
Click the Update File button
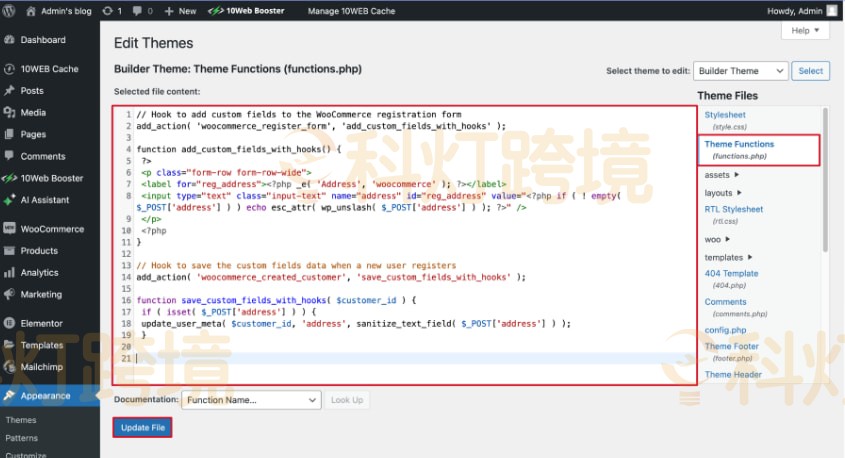tap(142, 428)
